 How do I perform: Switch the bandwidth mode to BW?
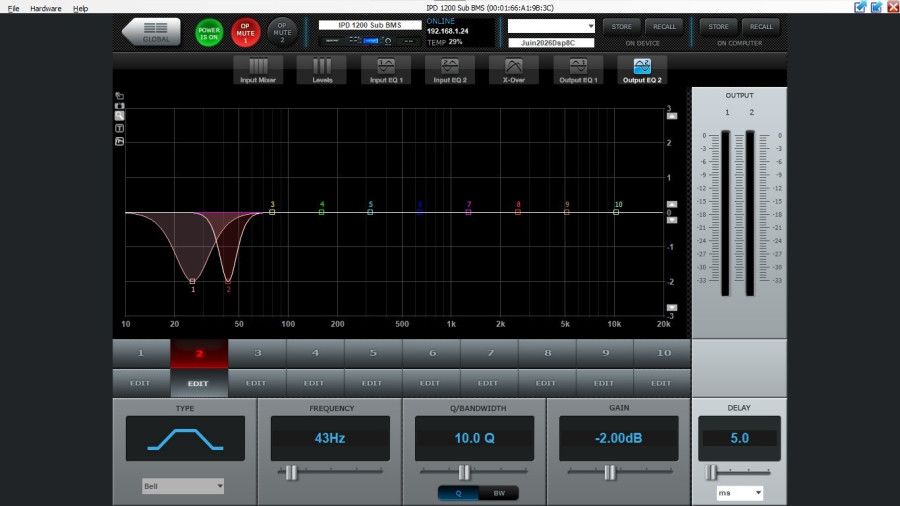[499, 493]
